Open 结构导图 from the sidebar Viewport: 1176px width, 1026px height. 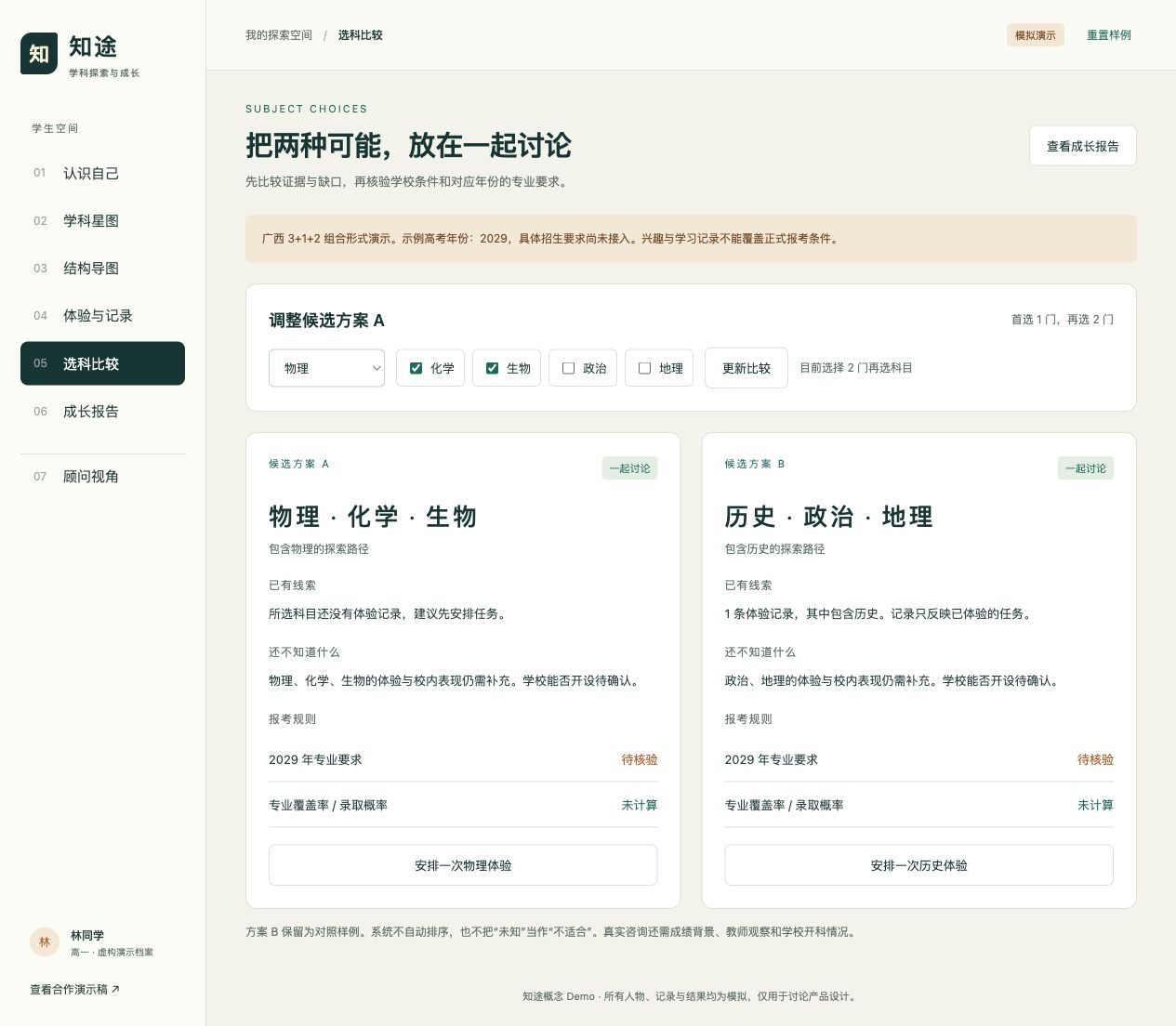tap(102, 269)
